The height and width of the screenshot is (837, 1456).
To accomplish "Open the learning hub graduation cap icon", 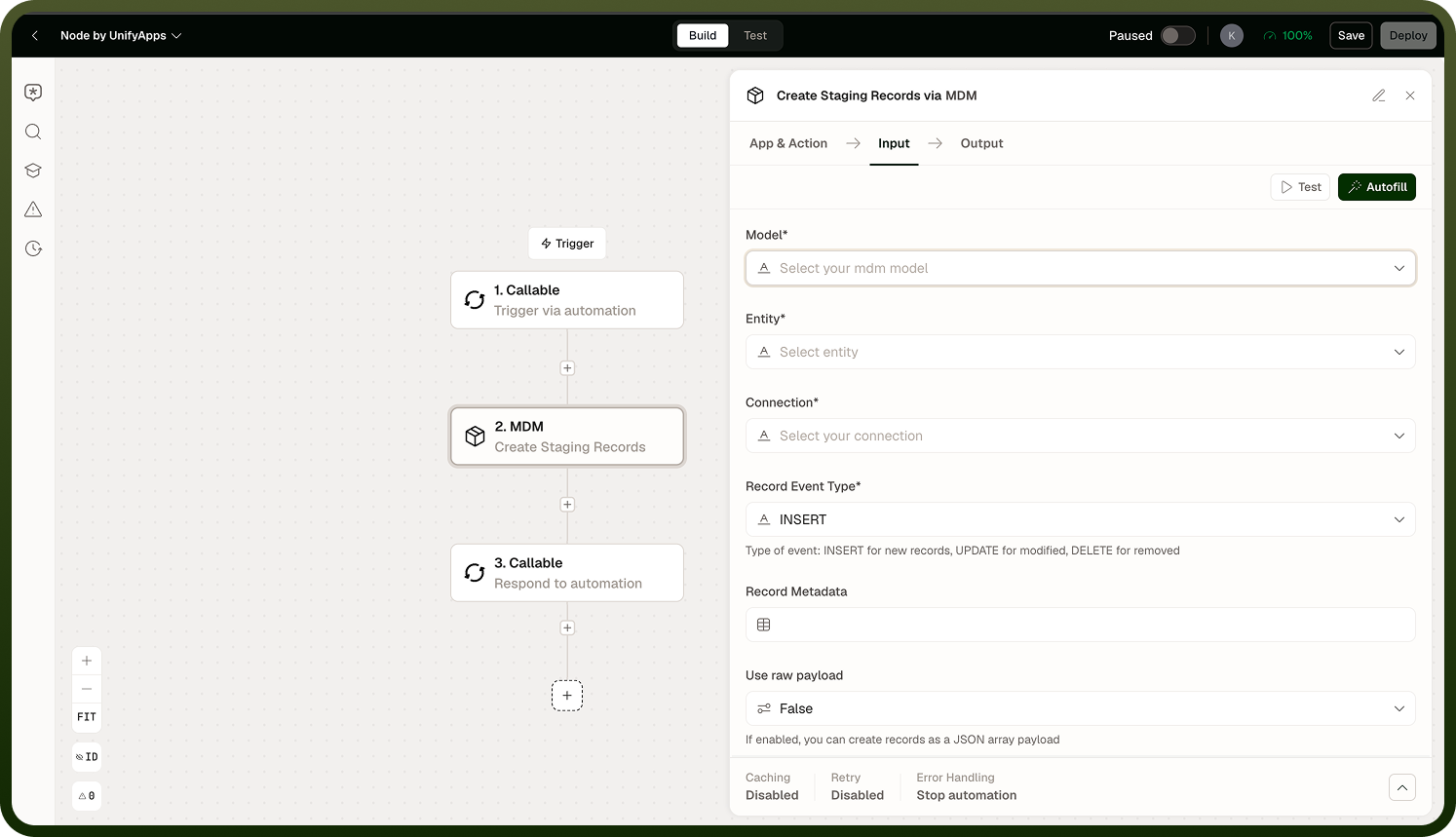I will click(33, 171).
